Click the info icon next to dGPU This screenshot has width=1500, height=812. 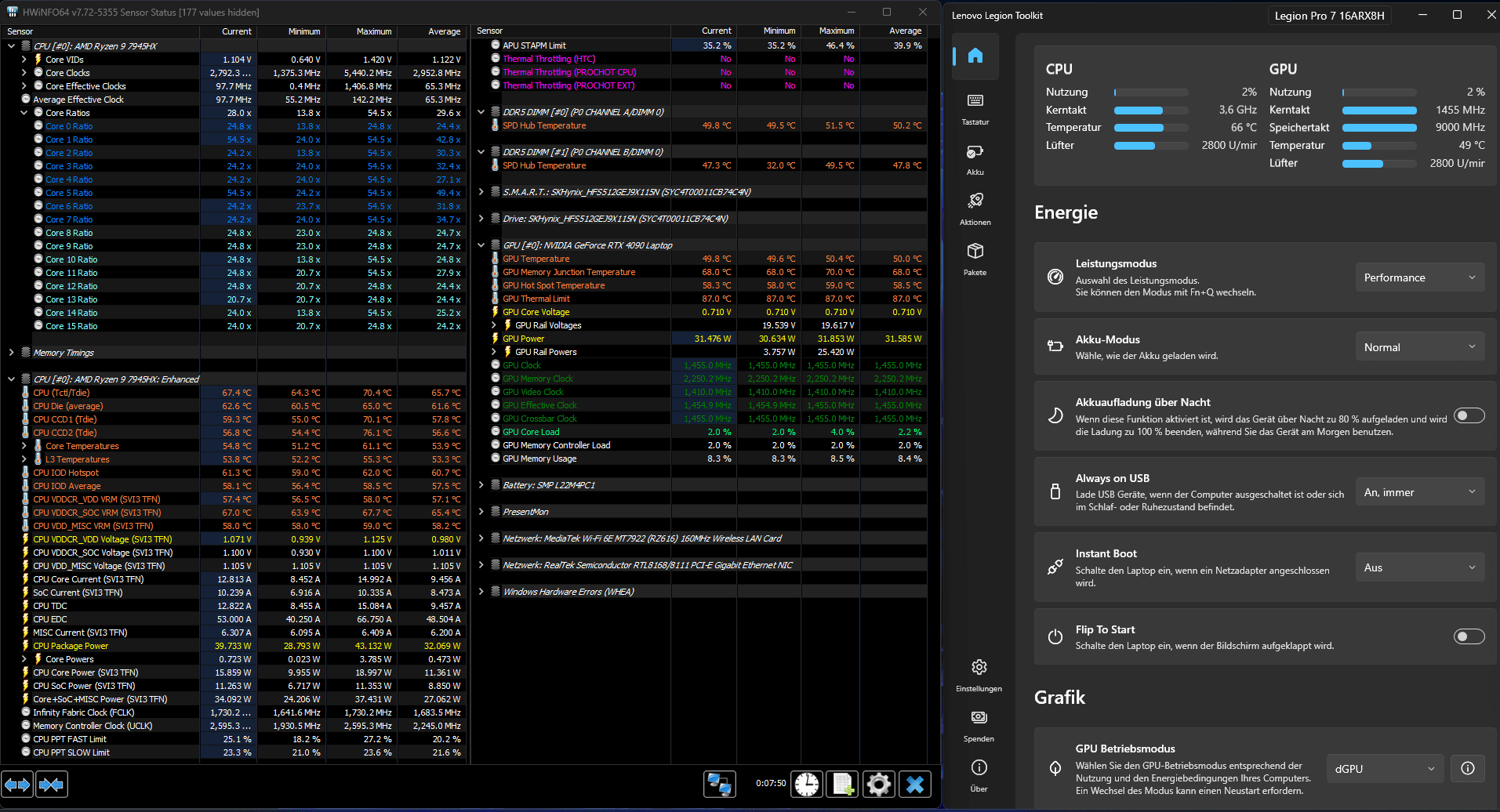point(1468,769)
